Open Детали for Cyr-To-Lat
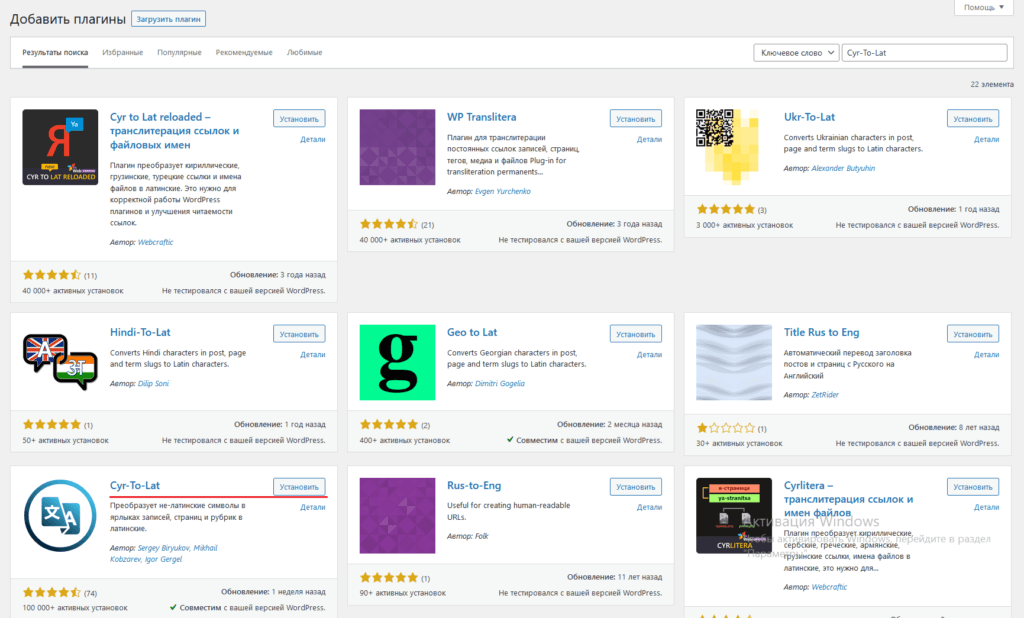1024x618 pixels. click(313, 507)
